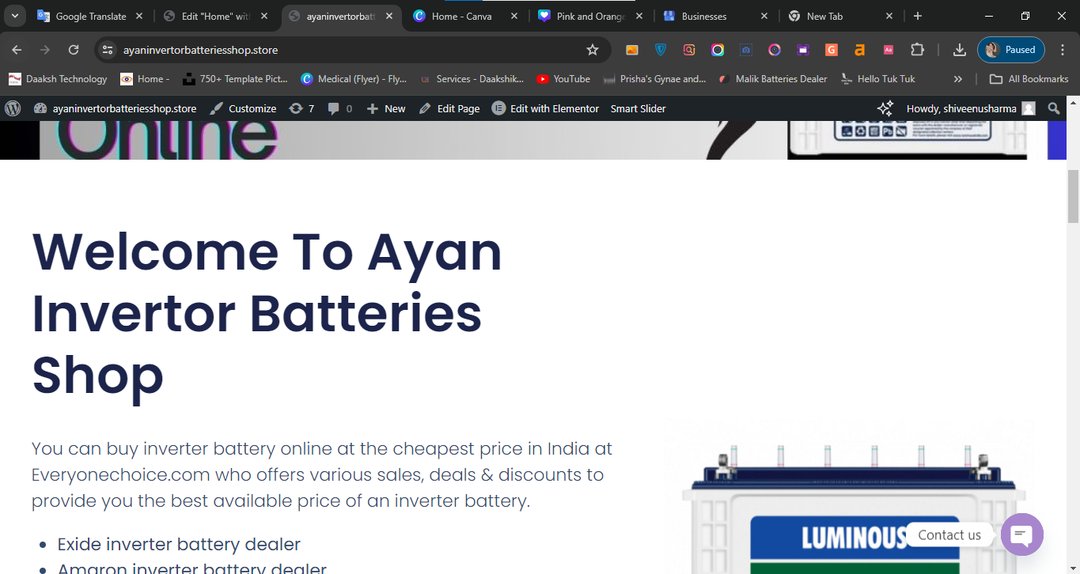Click the site information icon in address bar

pos(107,50)
